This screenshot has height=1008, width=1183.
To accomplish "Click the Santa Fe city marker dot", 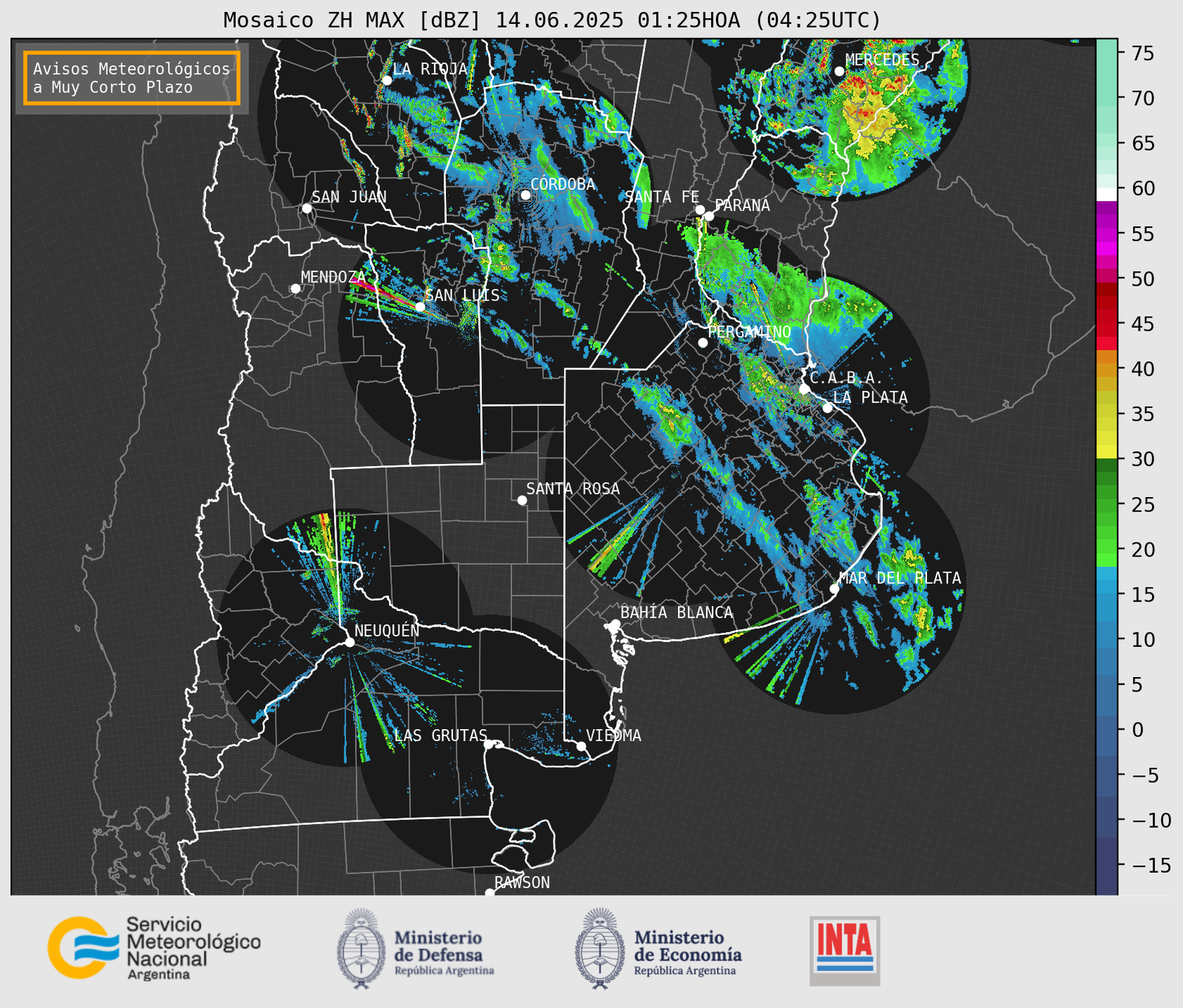I will pyautogui.click(x=700, y=210).
